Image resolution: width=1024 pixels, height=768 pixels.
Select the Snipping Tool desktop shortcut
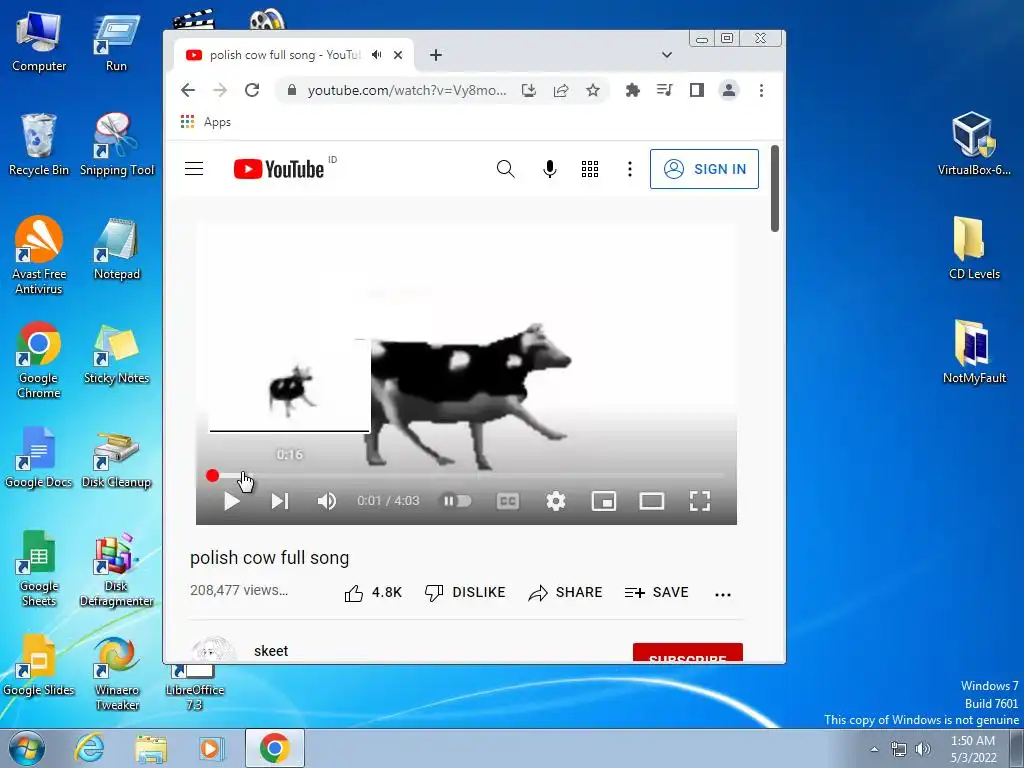pos(116,145)
